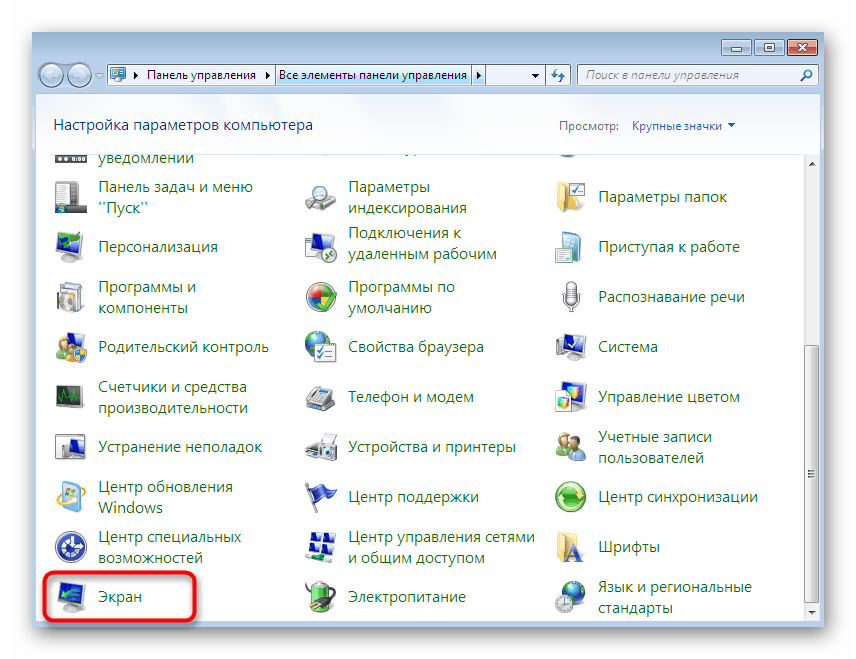The width and height of the screenshot is (856, 659).
Task: Open the Язык и региональные стандарты icon
Action: click(570, 597)
